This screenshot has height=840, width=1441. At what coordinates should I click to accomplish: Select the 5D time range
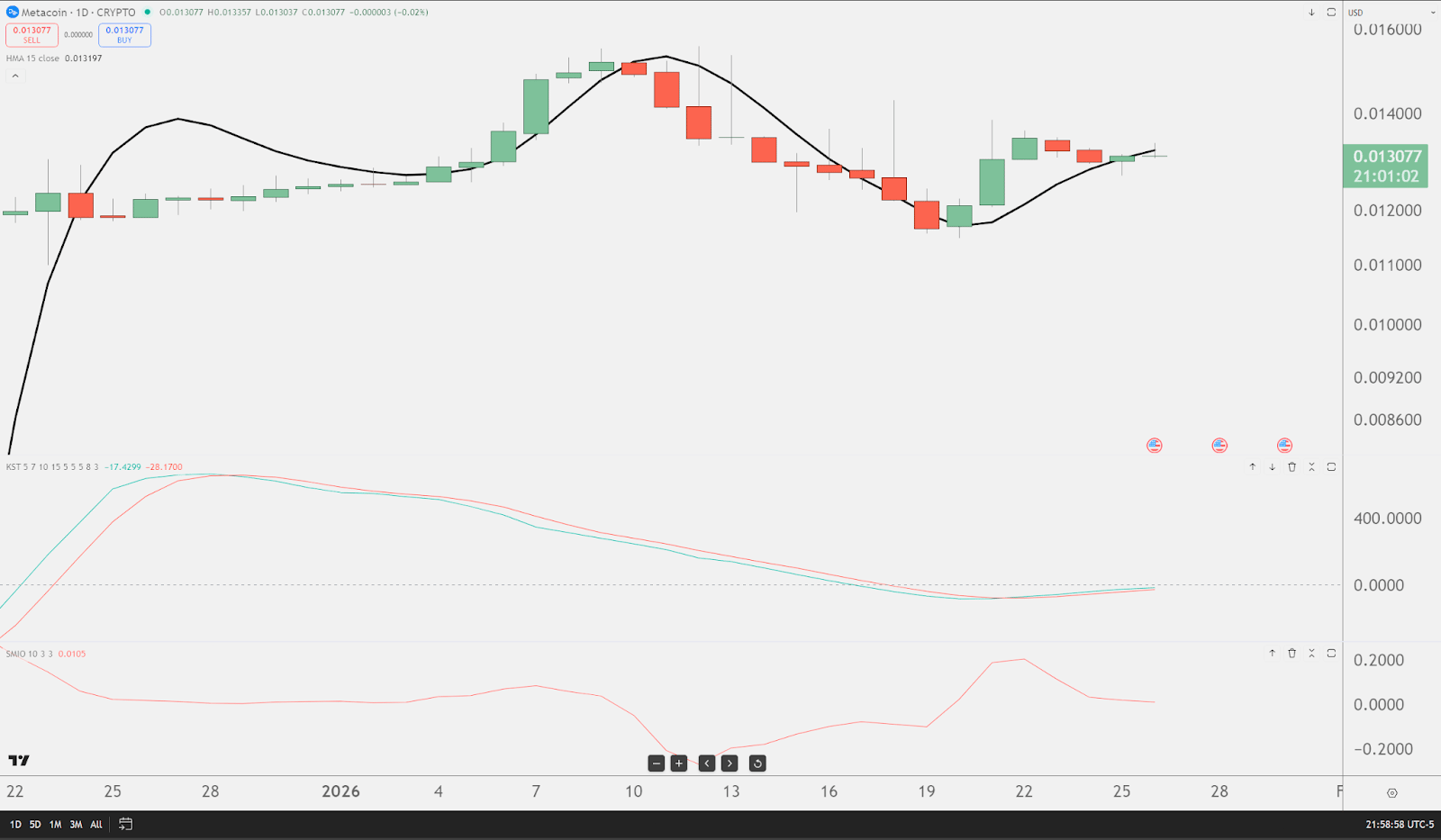[x=35, y=825]
